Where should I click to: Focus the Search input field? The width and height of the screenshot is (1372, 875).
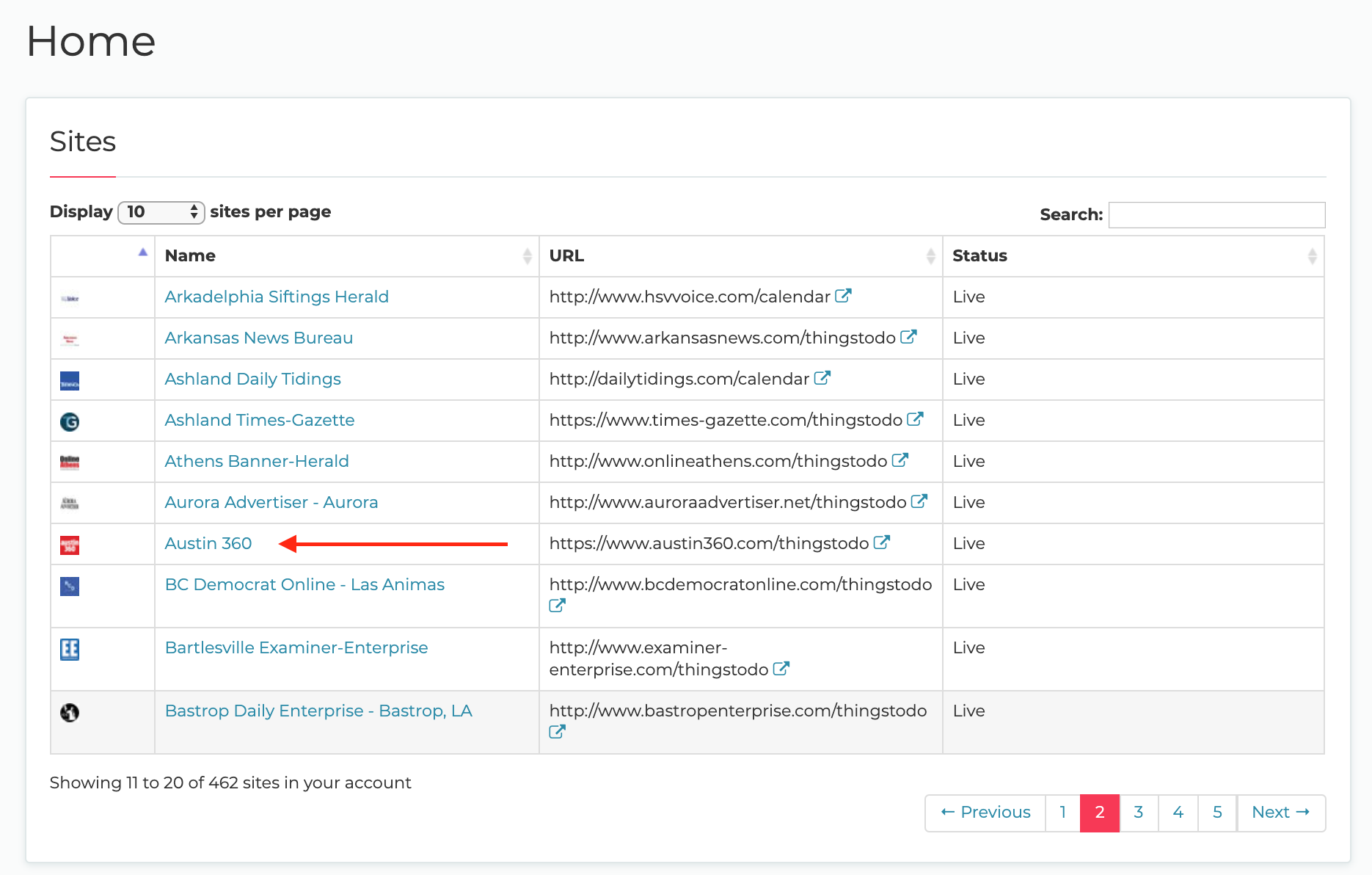point(1216,214)
